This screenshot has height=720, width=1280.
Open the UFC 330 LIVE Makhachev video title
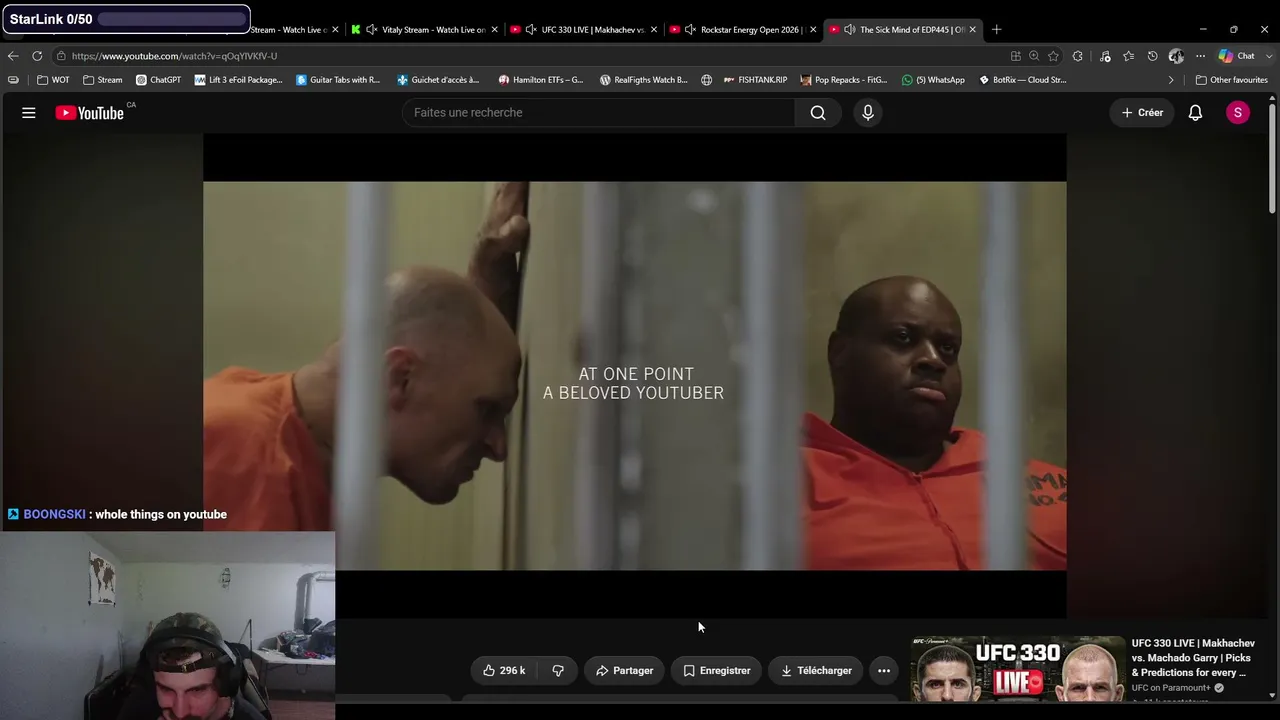(x=1193, y=658)
